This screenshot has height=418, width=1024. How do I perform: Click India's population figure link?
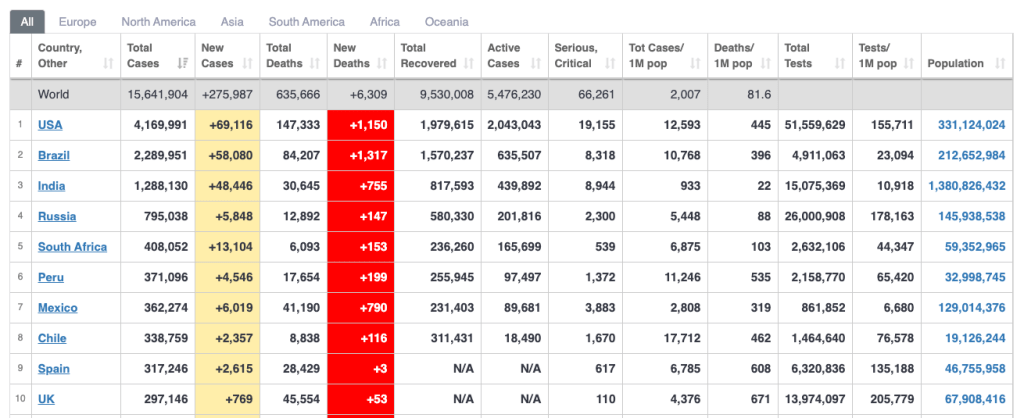click(x=966, y=186)
